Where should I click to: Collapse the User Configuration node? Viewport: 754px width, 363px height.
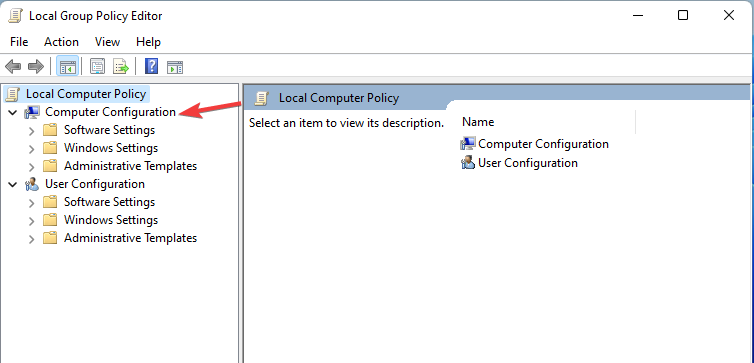(x=13, y=184)
